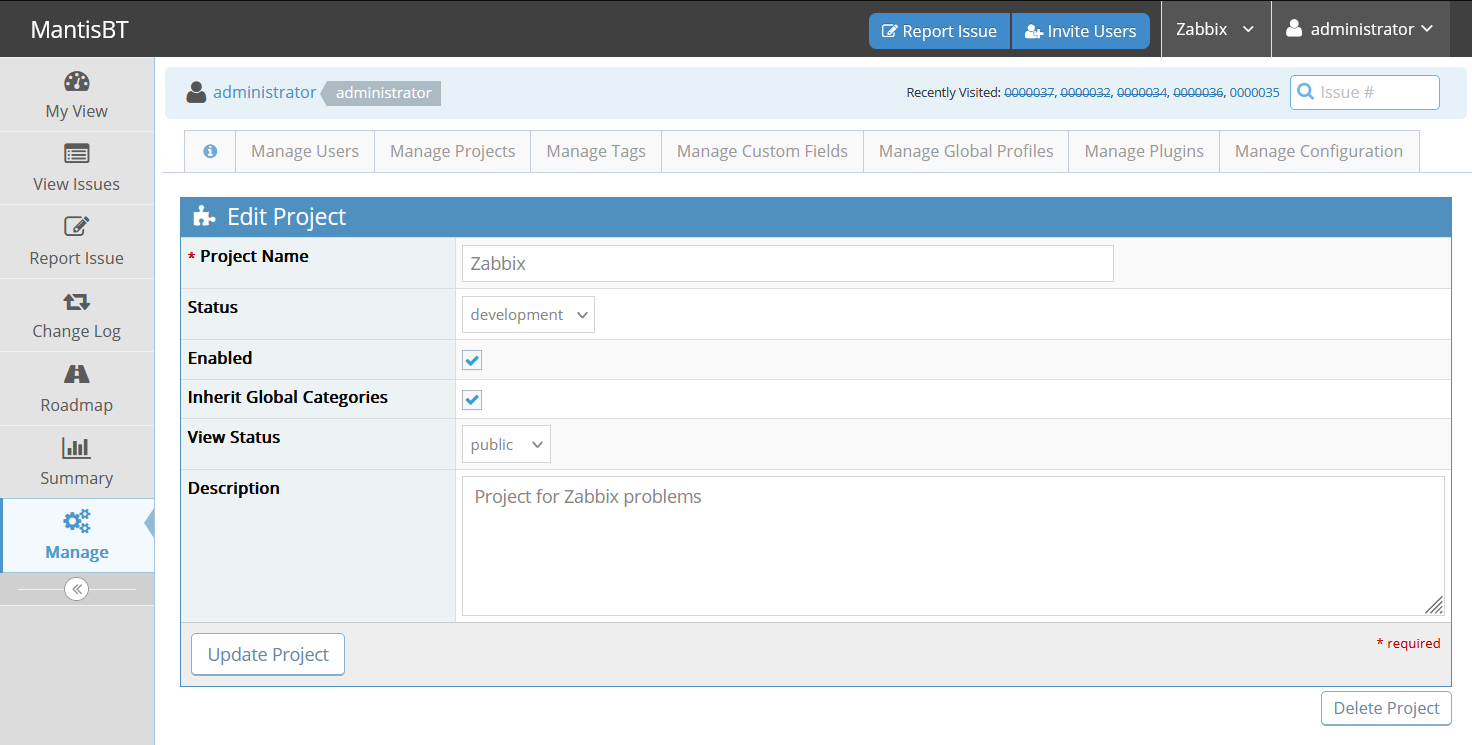Collapse the sidebar with the double-arrow icon
This screenshot has height=745, width=1472.
pyautogui.click(x=77, y=589)
